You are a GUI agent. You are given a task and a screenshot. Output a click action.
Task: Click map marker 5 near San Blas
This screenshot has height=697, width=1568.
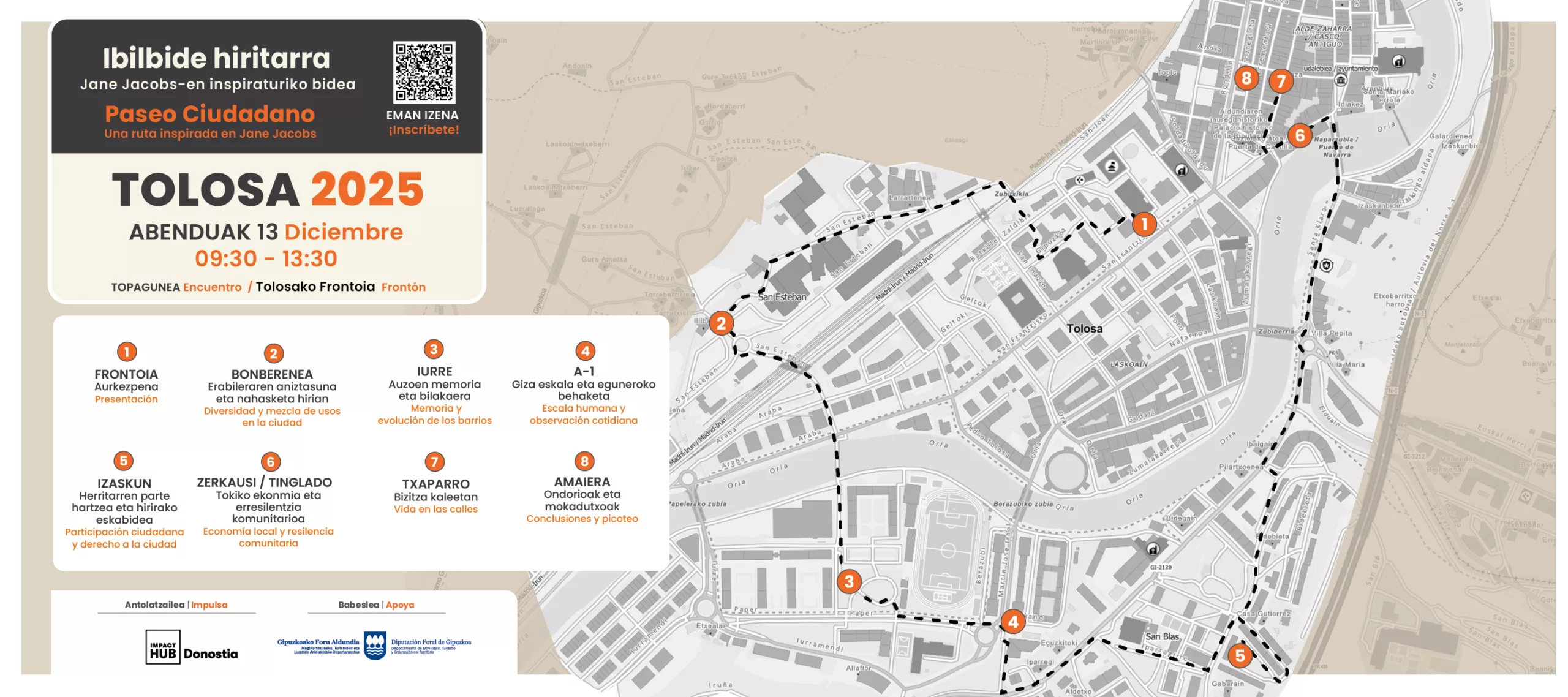tap(1239, 655)
